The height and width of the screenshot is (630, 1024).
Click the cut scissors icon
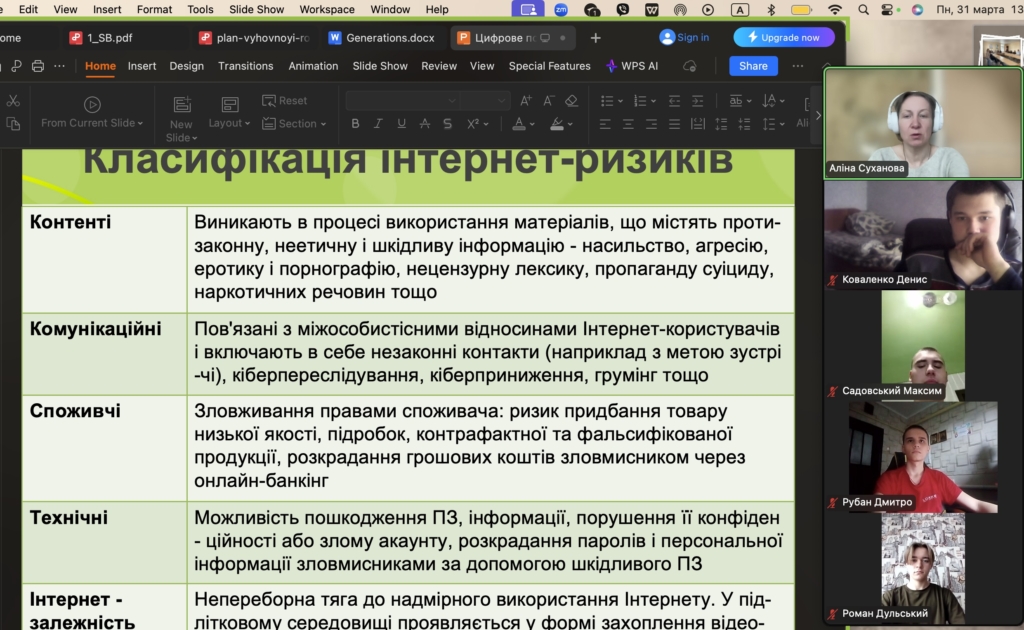tap(13, 101)
